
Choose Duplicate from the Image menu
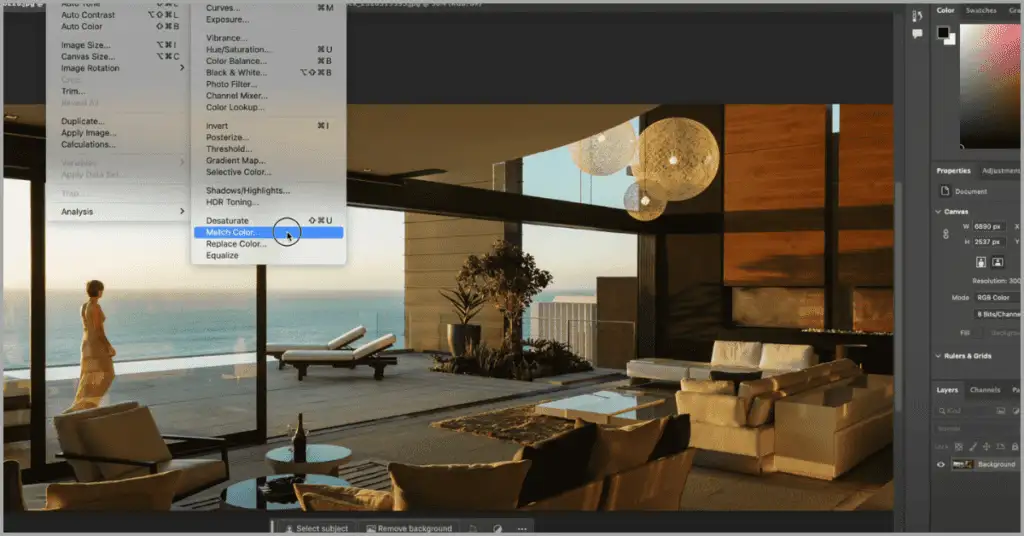[x=121, y=121]
